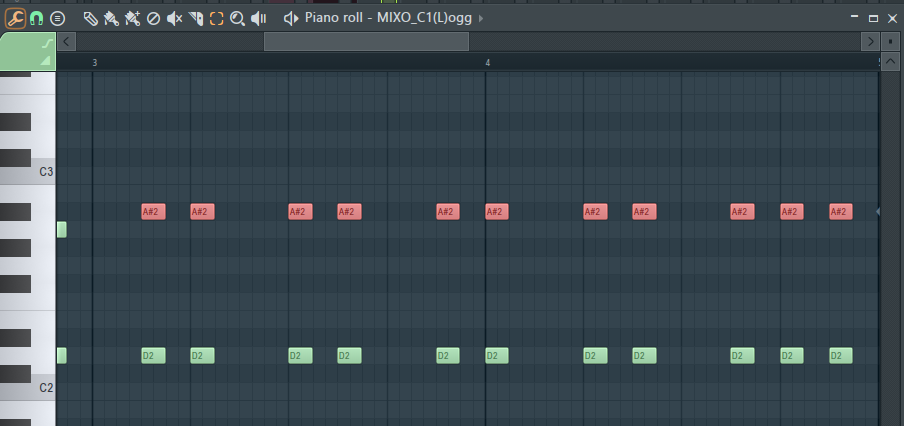Select the first A#2 note after bar 3

[153, 212]
